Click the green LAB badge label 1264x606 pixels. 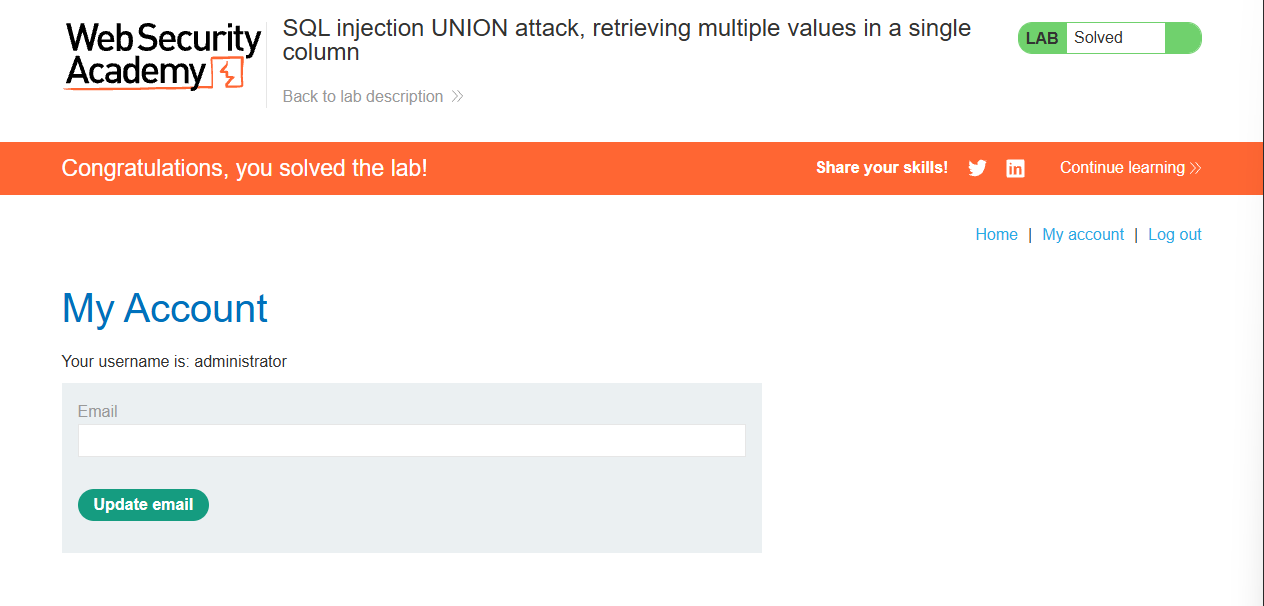point(1042,38)
